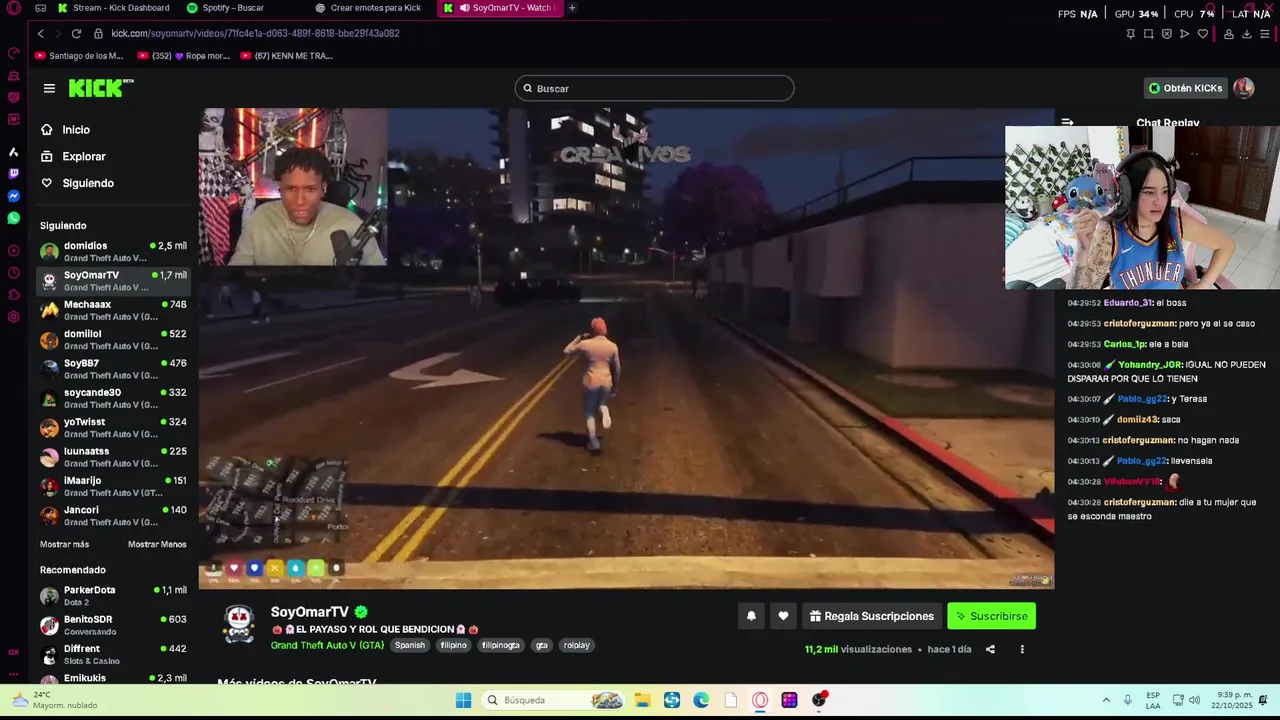Toggle the follow heart for SoyOmarTV
Screen dimensions: 1280x720
(x=783, y=616)
